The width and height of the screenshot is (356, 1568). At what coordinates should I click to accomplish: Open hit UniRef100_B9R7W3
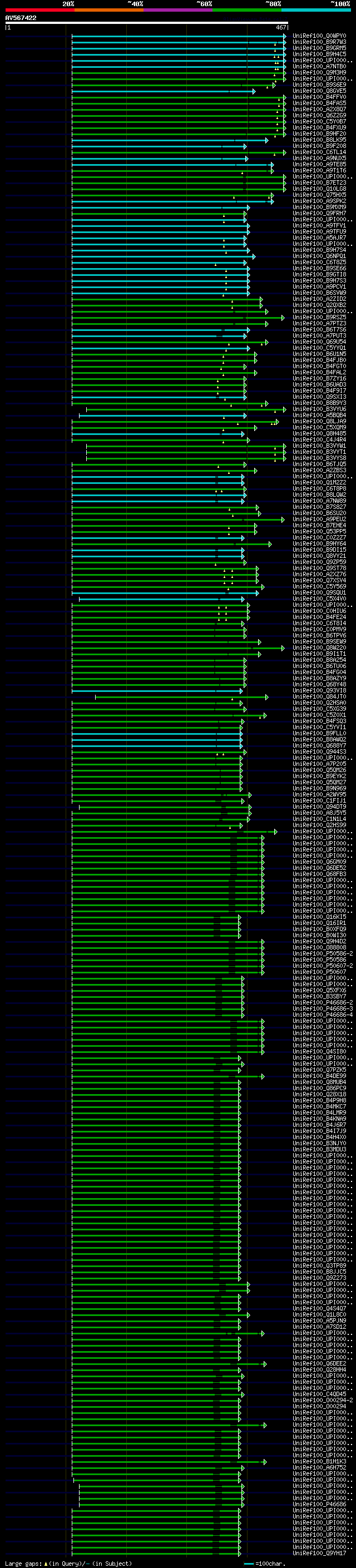319,42
